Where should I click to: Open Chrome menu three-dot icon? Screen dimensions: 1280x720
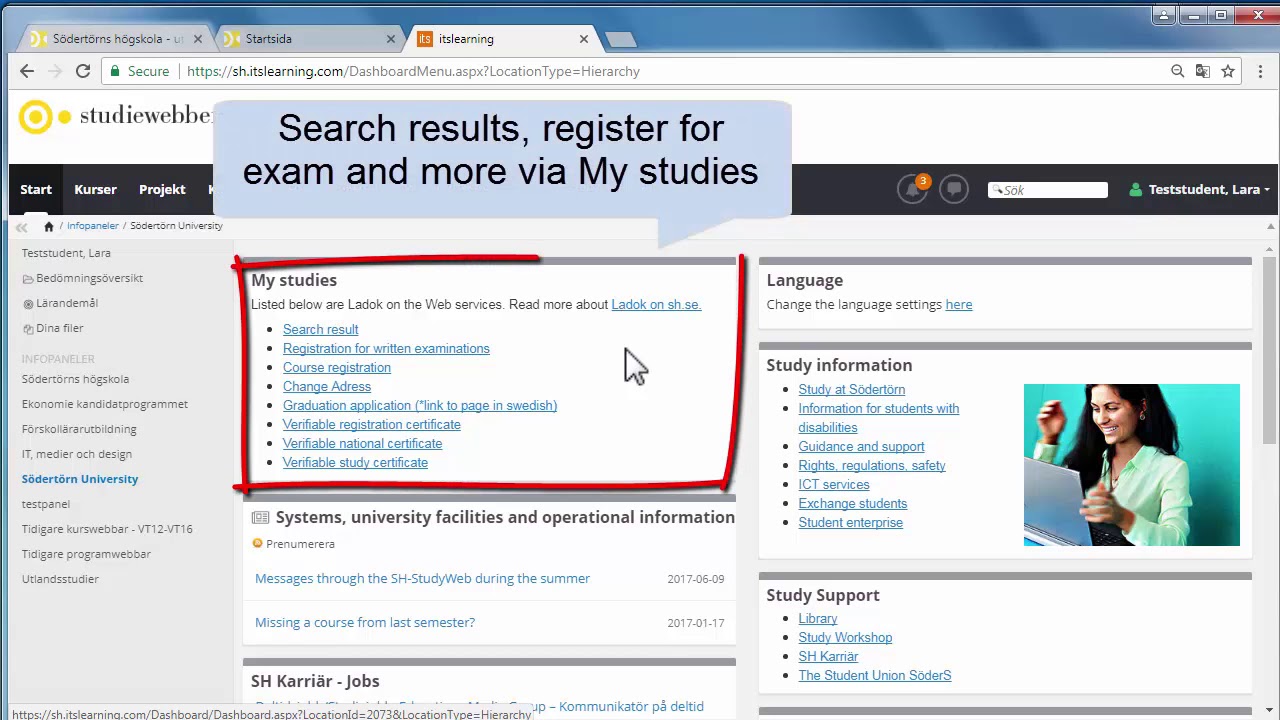[1260, 71]
